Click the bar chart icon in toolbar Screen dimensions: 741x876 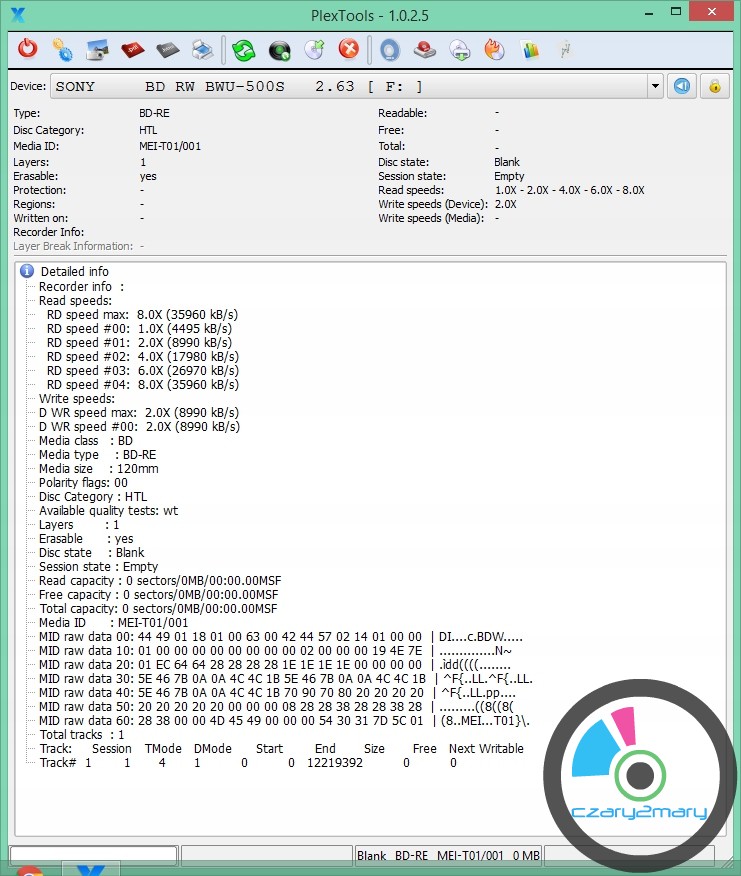coord(530,49)
